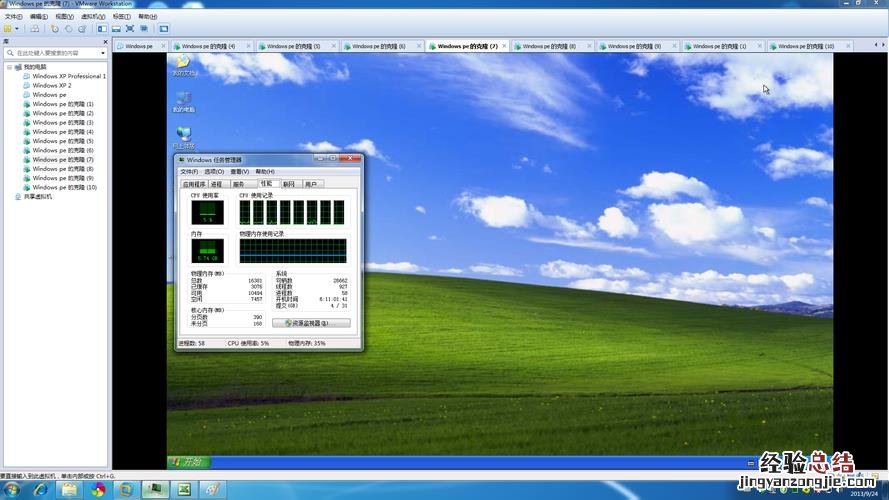The width and height of the screenshot is (889, 500).
Task: Click in the library search input field
Action: [55, 53]
